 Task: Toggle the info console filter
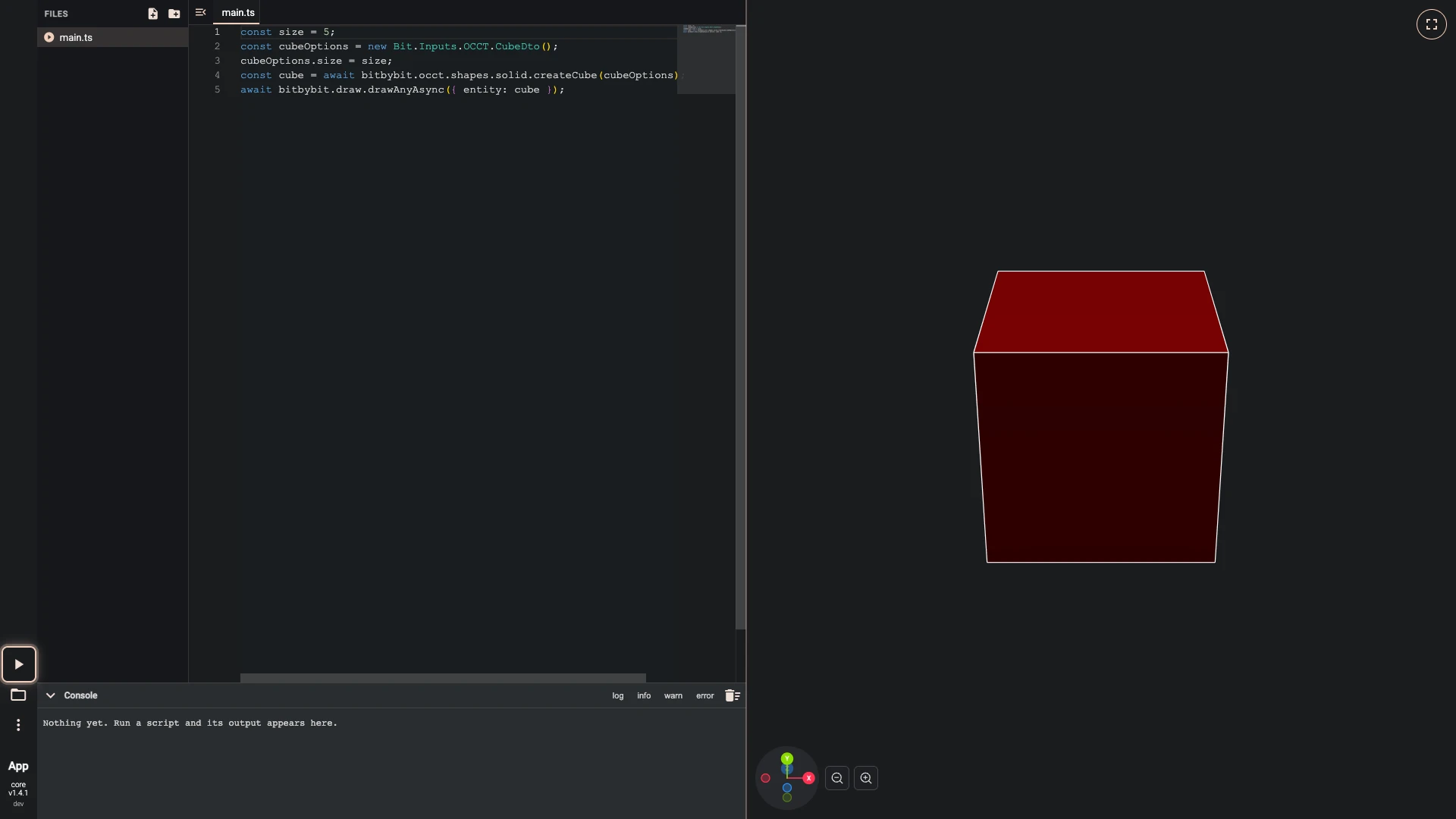coord(644,695)
